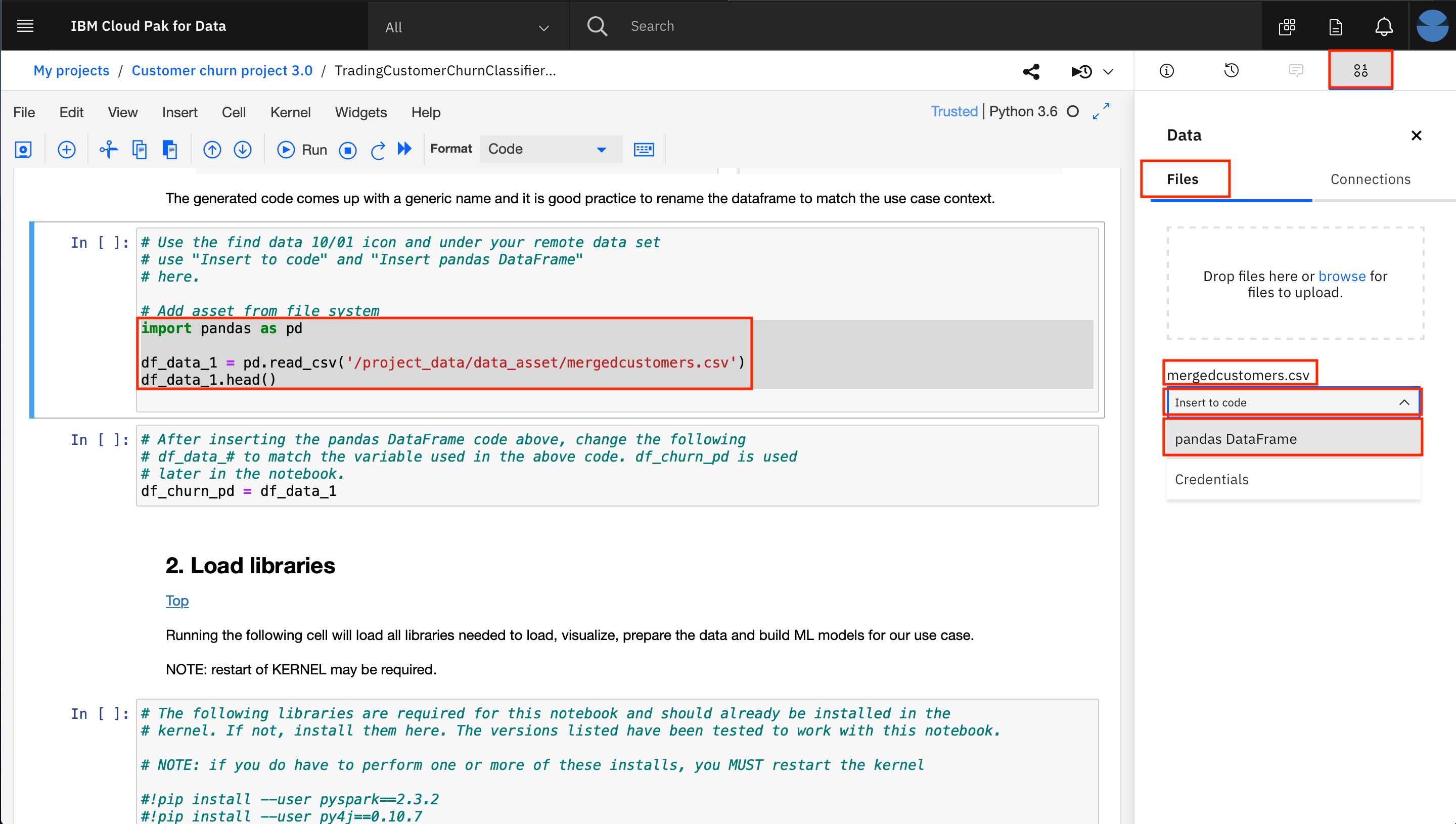The height and width of the screenshot is (824, 1456).
Task: Toggle the fullscreen expand arrows icon
Action: (1101, 112)
